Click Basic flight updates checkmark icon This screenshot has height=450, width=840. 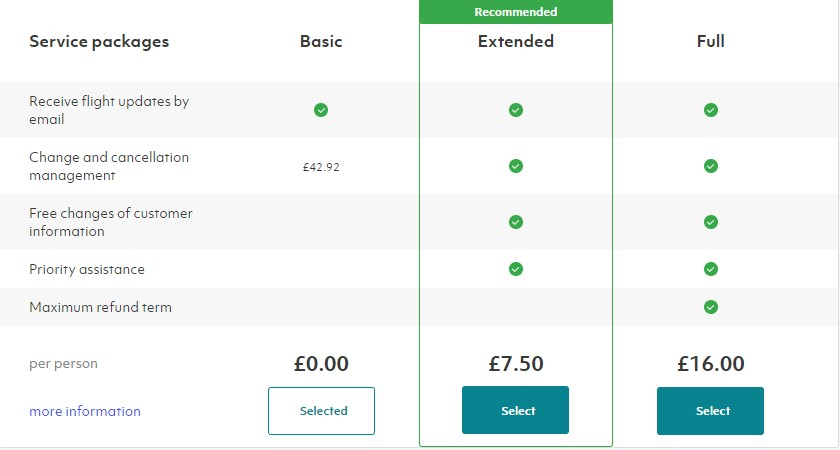(x=321, y=110)
